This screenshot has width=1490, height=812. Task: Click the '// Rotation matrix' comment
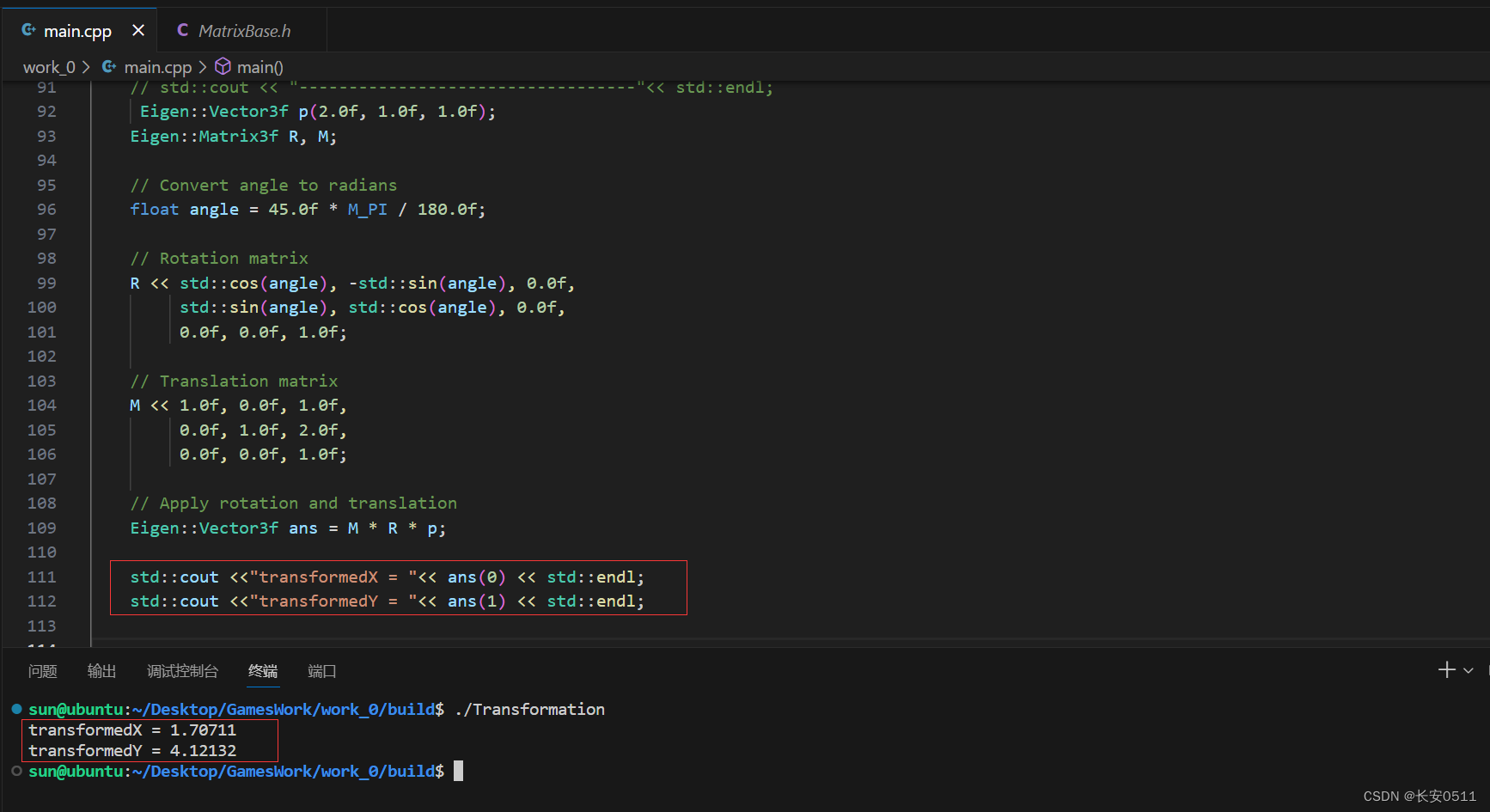click(x=219, y=259)
